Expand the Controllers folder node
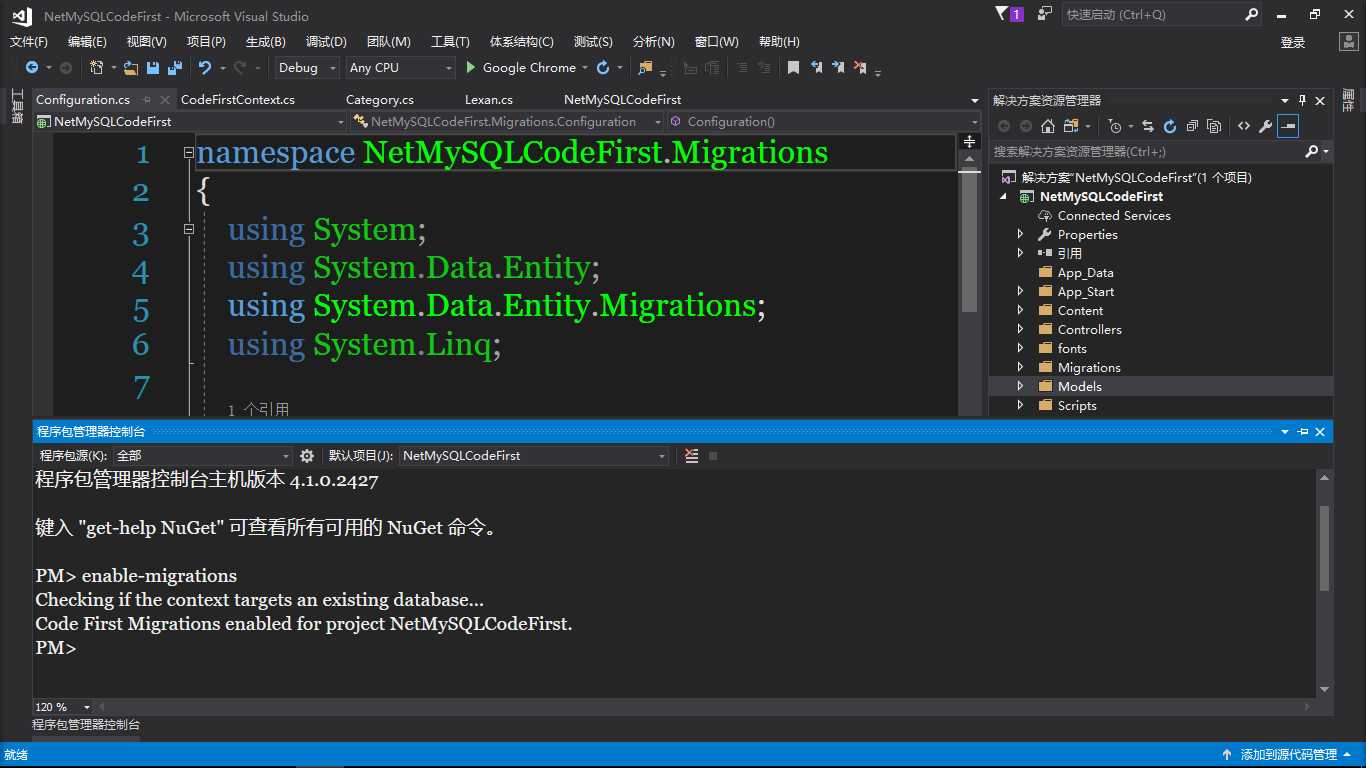The image size is (1366, 768). pos(1020,329)
